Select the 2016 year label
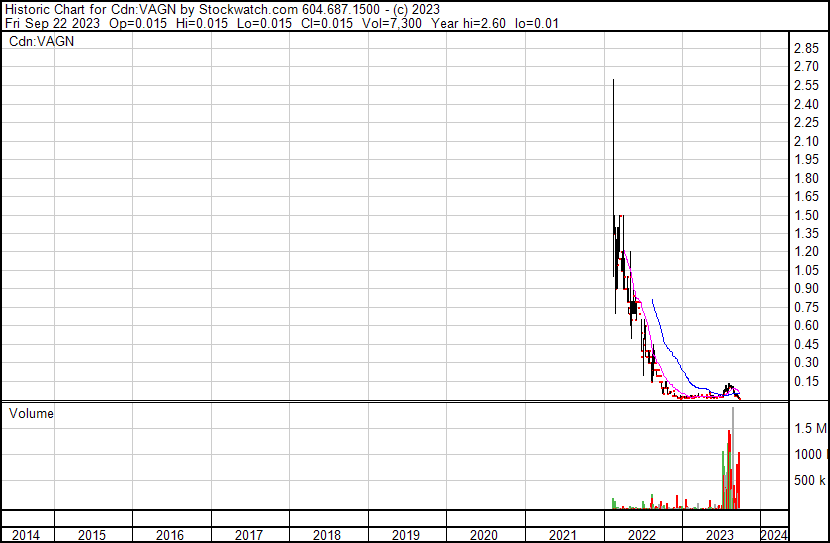 170,535
